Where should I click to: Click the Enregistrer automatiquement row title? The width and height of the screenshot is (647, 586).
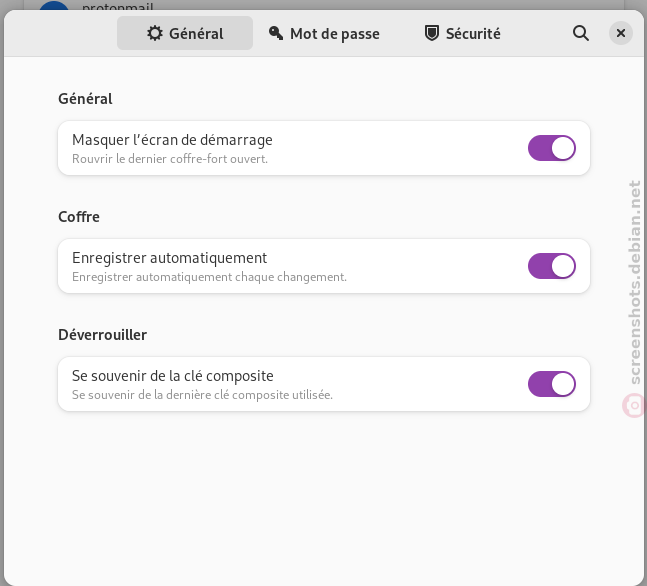click(169, 258)
